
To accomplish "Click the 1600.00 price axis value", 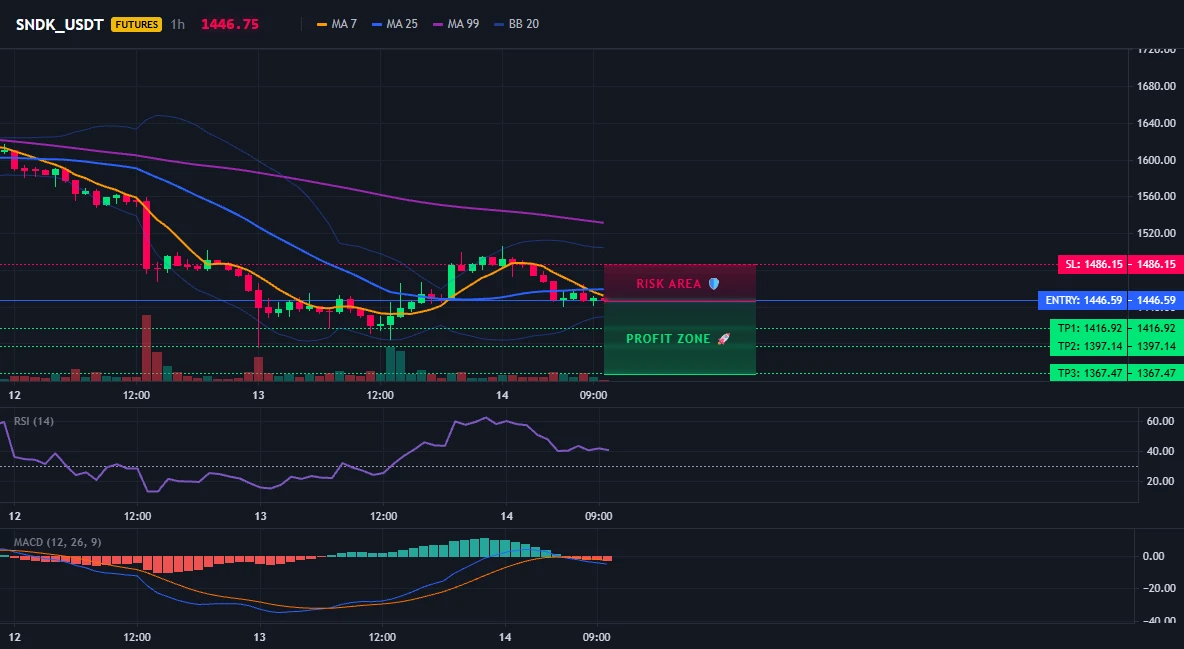I will click(x=1156, y=160).
